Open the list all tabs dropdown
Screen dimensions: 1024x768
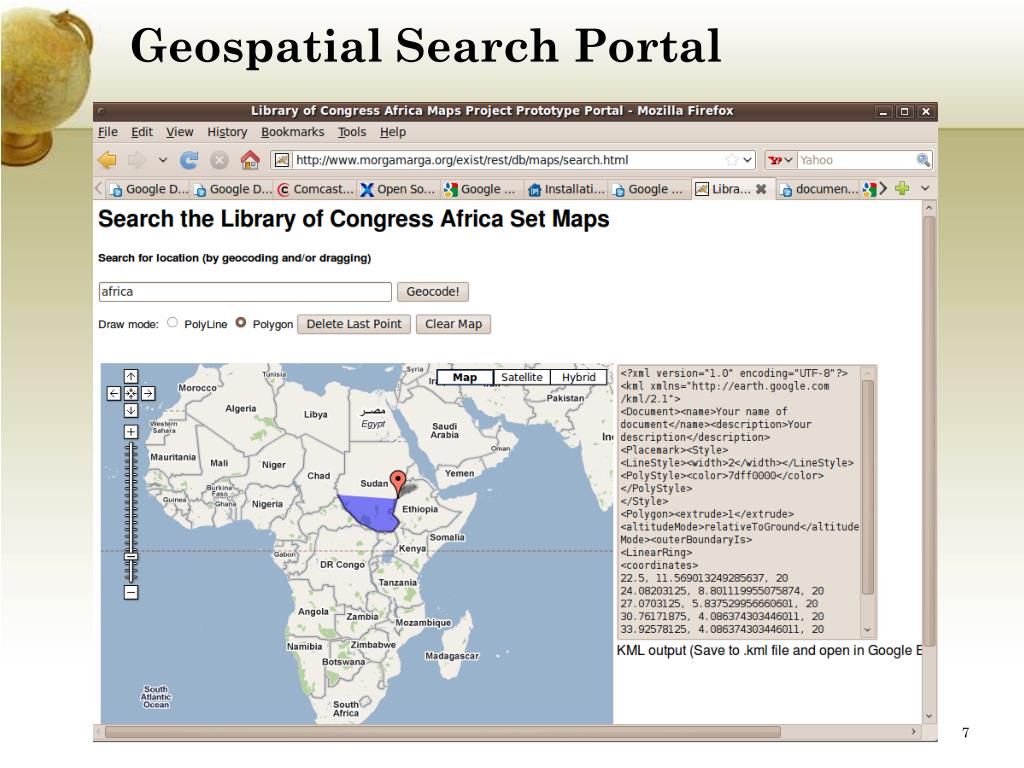point(925,189)
